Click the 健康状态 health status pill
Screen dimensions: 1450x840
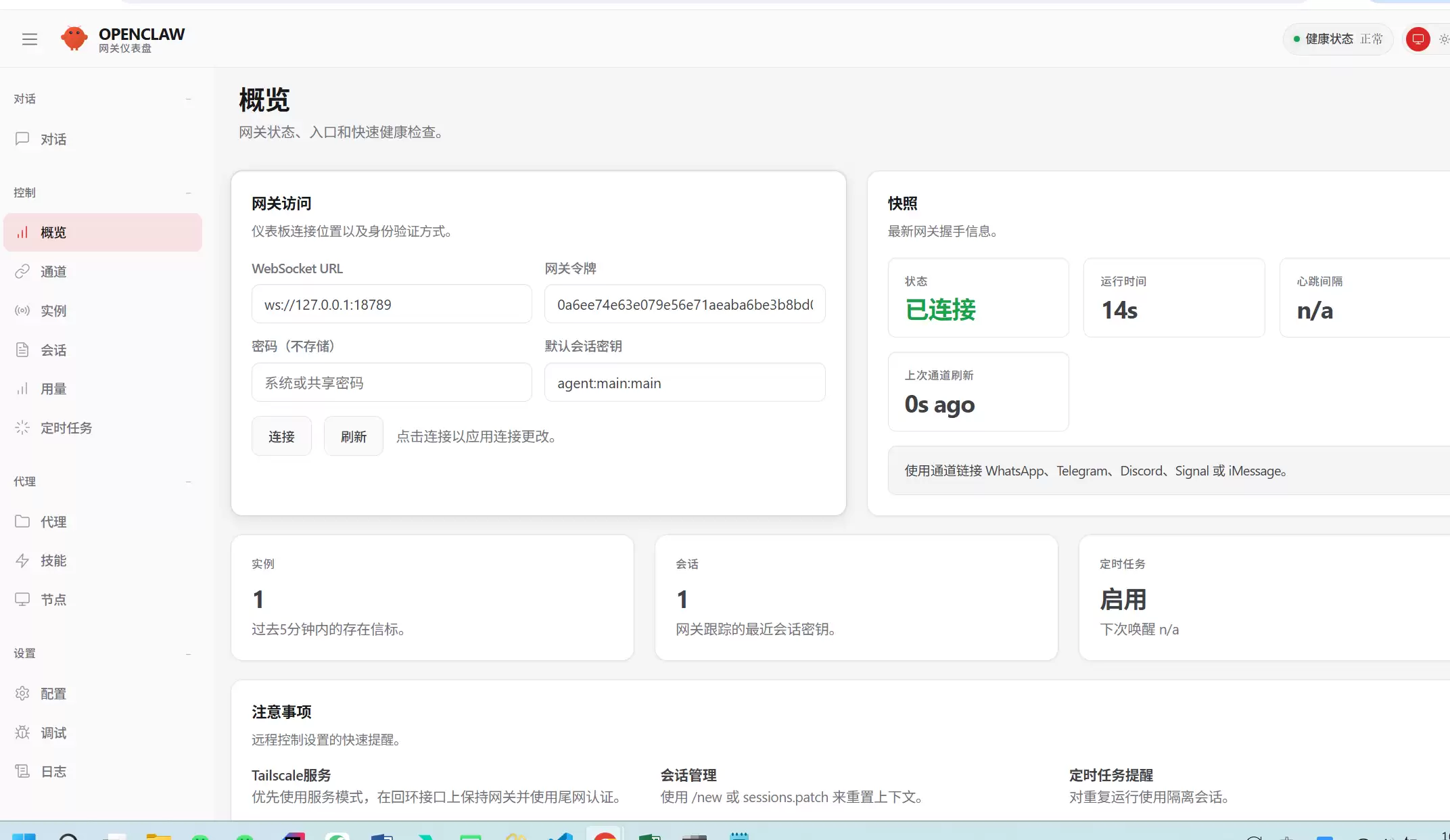[x=1337, y=39]
